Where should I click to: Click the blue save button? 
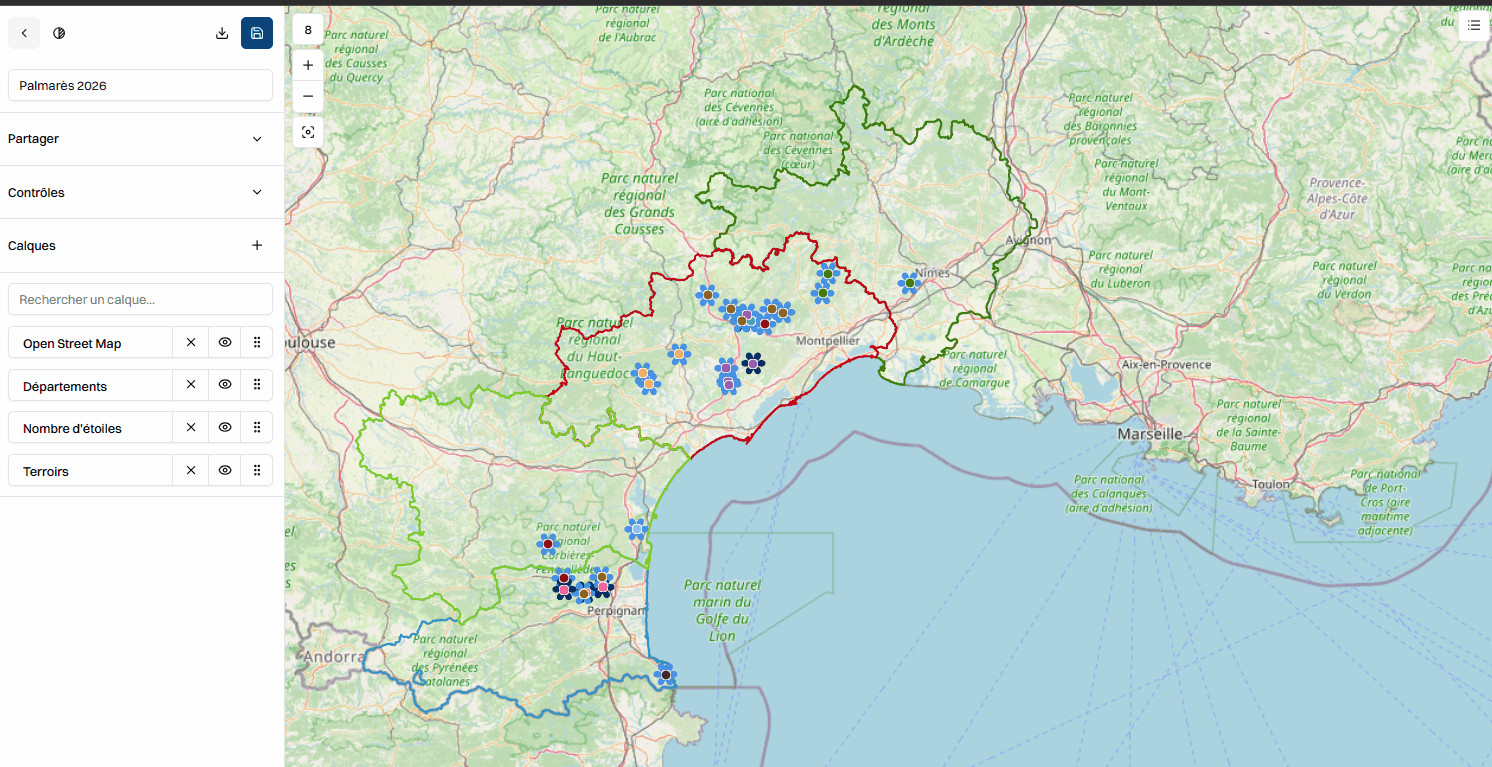[x=257, y=33]
